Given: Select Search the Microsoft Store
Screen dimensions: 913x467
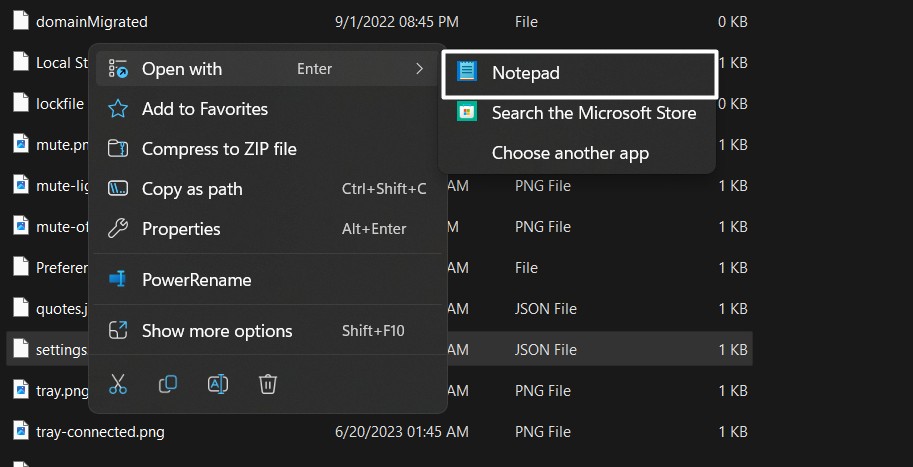Looking at the screenshot, I should point(593,113).
